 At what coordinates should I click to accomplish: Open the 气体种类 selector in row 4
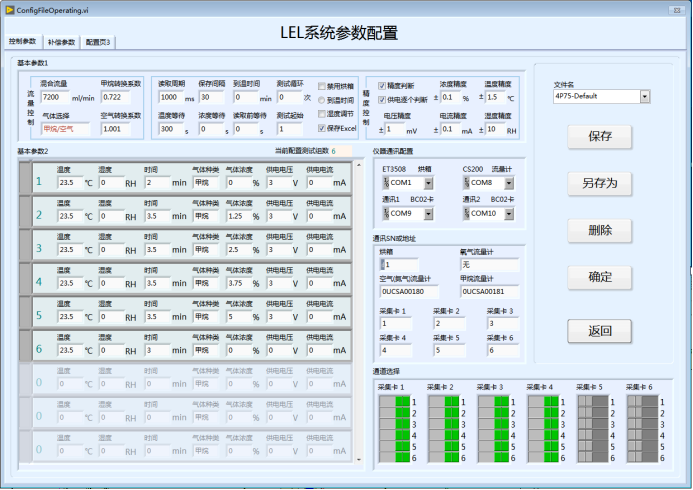206,283
